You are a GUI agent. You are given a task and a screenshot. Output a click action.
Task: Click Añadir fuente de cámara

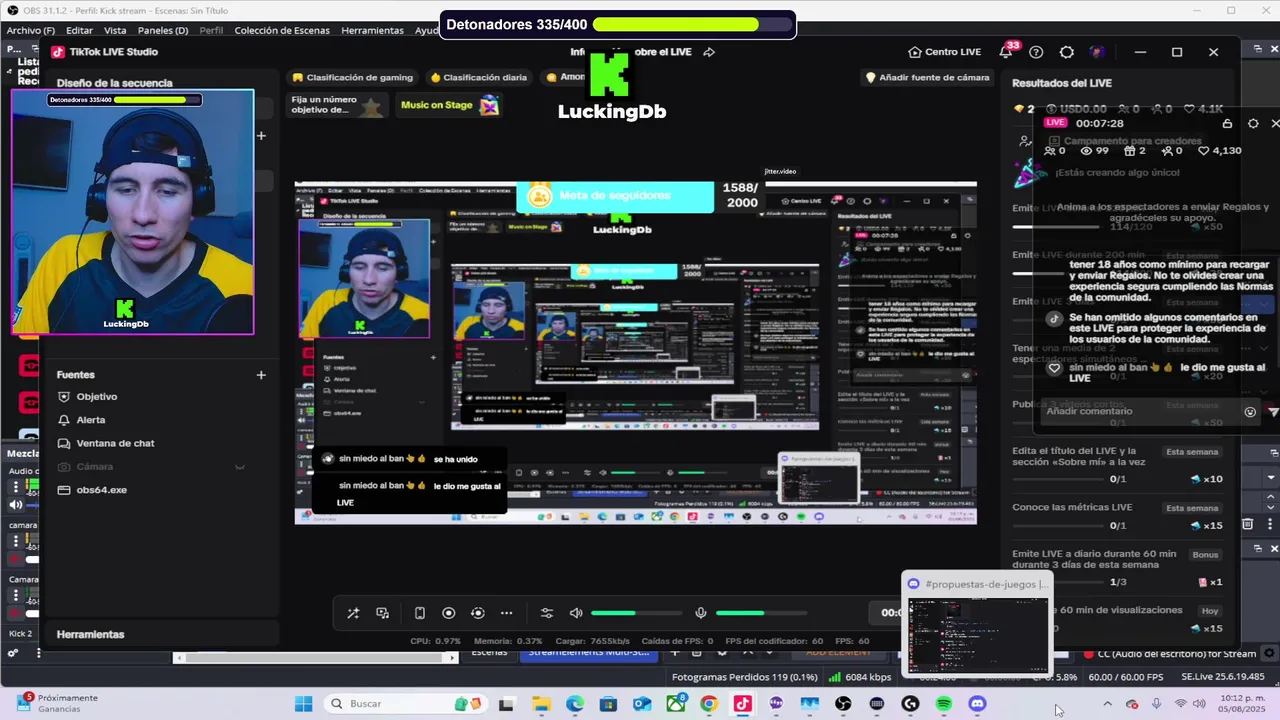point(927,77)
